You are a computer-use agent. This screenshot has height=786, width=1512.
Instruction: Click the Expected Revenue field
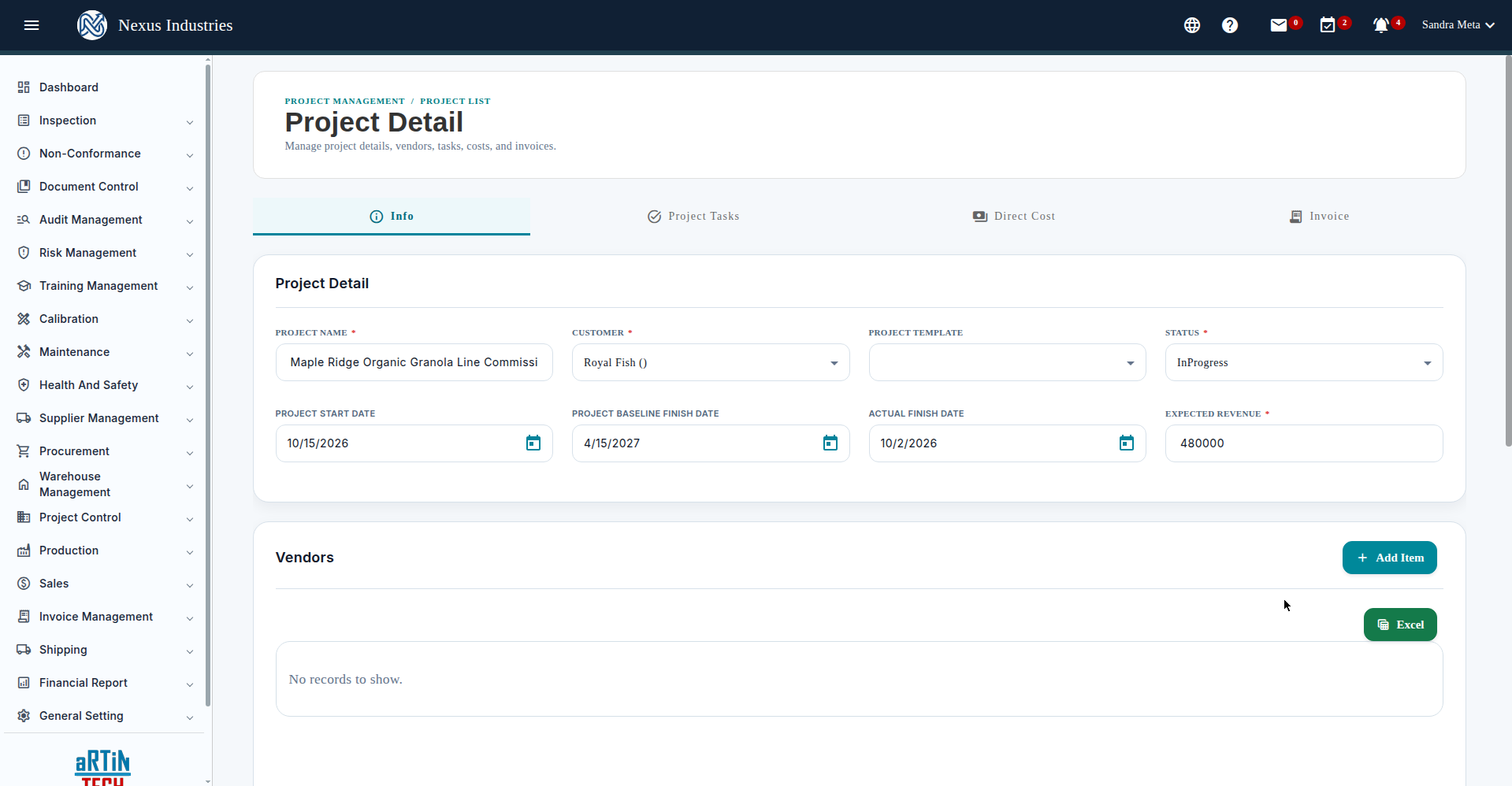click(x=1304, y=443)
